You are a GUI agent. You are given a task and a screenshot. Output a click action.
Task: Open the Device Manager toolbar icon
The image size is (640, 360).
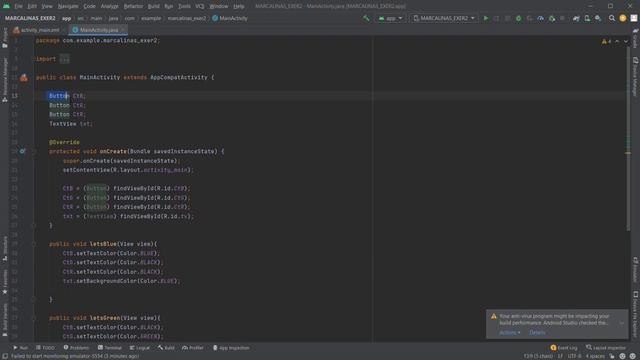pyautogui.click(x=587, y=18)
